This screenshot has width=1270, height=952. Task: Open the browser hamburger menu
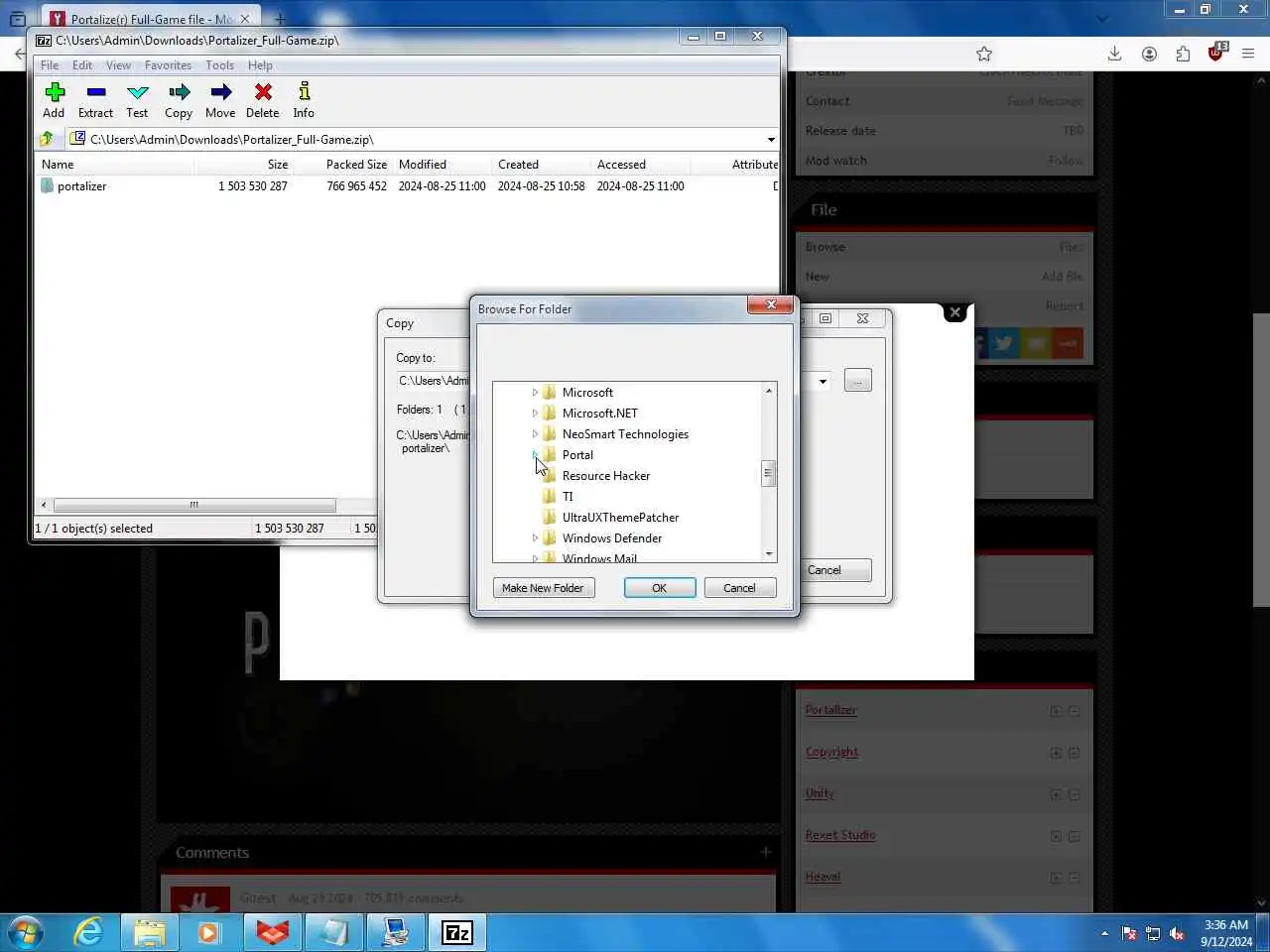[x=1249, y=54]
